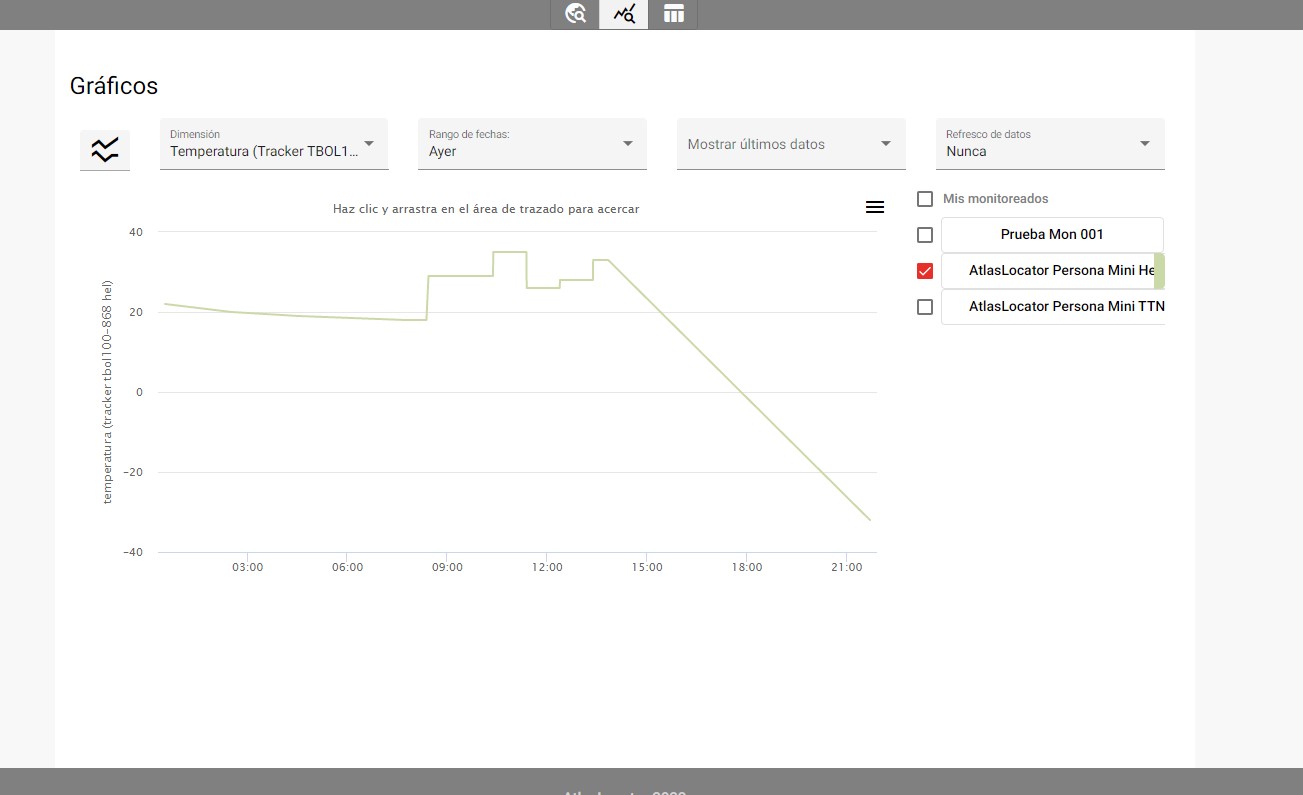Click the −40 y-axis label
The width and height of the screenshot is (1303, 795).
(x=133, y=552)
